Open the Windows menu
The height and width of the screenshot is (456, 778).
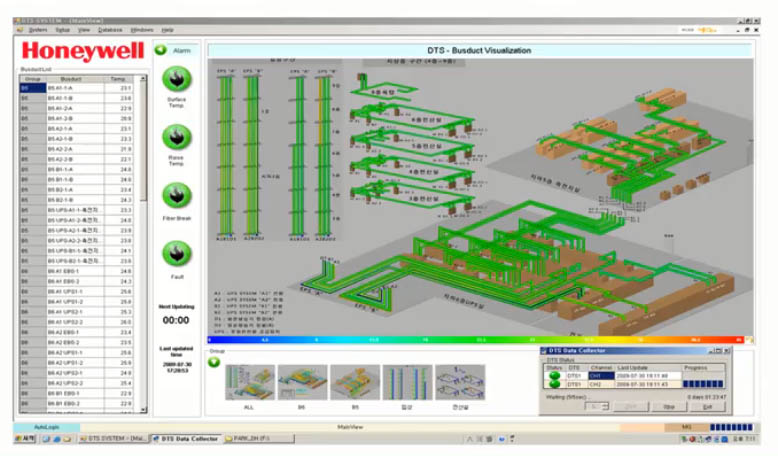click(142, 30)
